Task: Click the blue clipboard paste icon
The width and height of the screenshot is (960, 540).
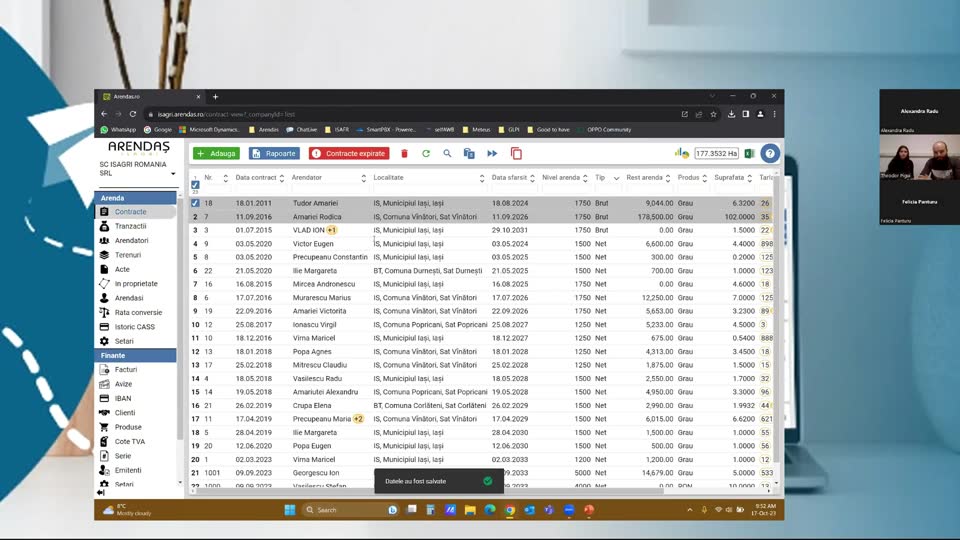Action: pyautogui.click(x=469, y=154)
